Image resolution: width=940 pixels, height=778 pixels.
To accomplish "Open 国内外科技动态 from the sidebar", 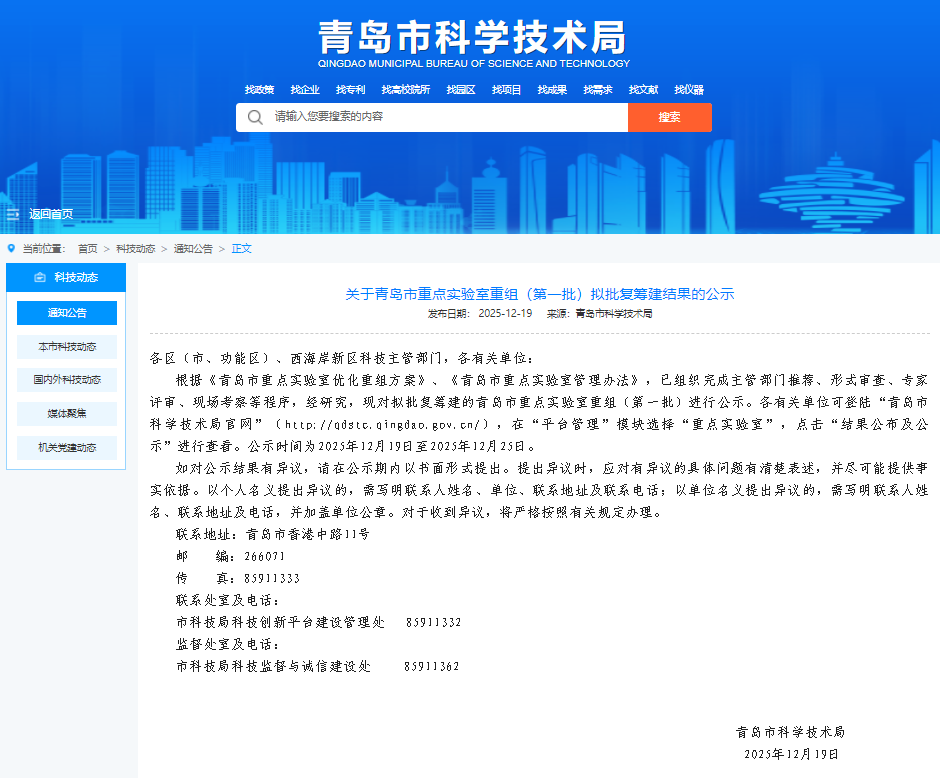I will 66,380.
